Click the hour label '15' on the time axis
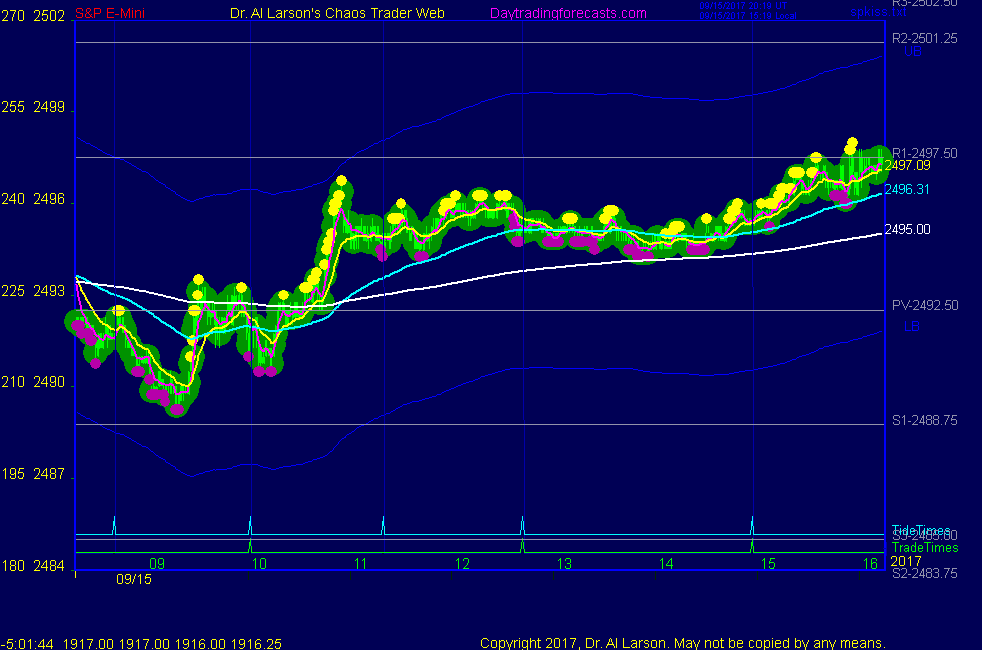The image size is (982, 650). tap(768, 564)
